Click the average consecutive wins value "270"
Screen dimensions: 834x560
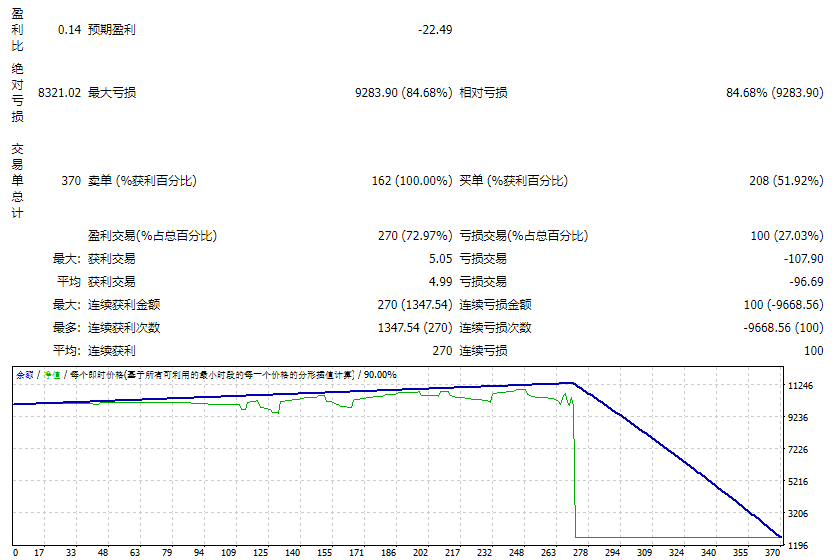click(x=443, y=351)
